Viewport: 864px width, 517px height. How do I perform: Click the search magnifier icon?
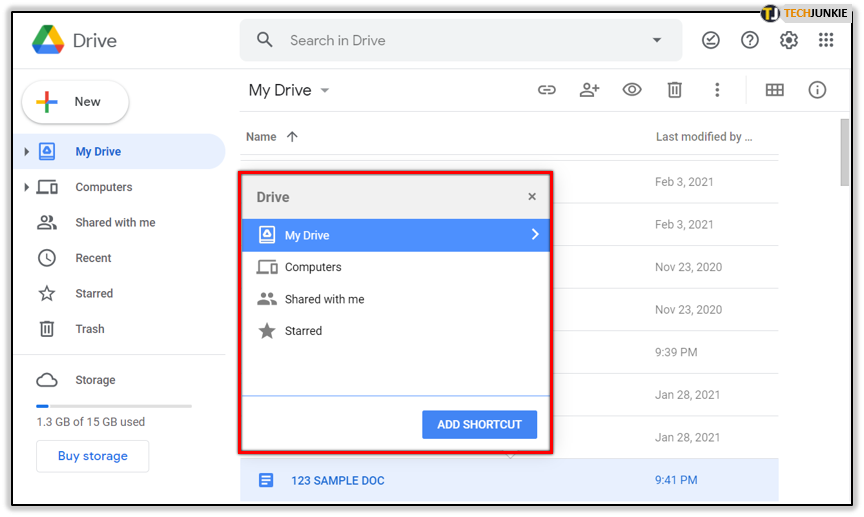(x=264, y=40)
